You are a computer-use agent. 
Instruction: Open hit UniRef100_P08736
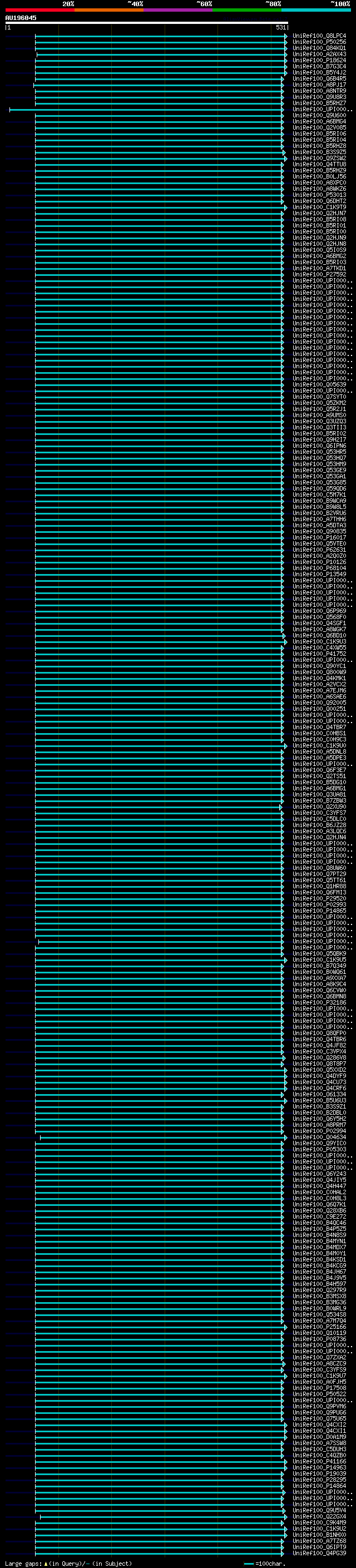tap(319, 1339)
